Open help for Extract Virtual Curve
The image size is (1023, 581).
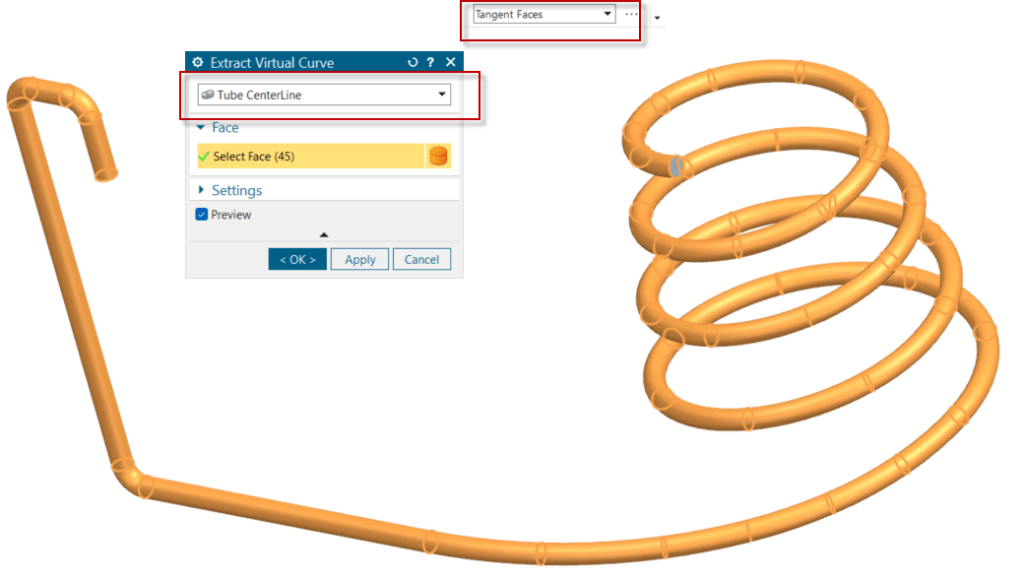[x=431, y=63]
